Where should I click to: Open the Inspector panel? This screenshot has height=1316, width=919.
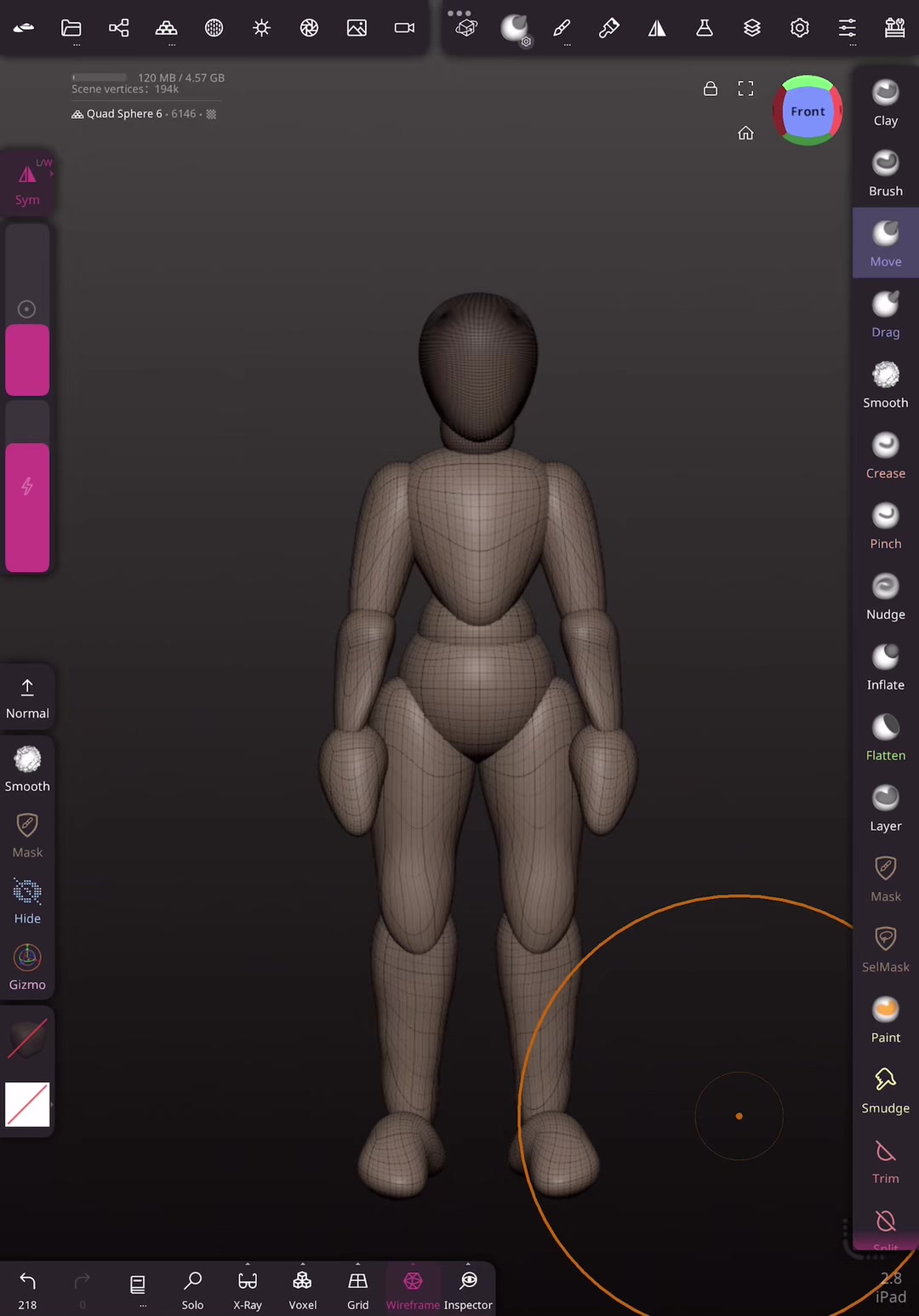pos(468,1290)
